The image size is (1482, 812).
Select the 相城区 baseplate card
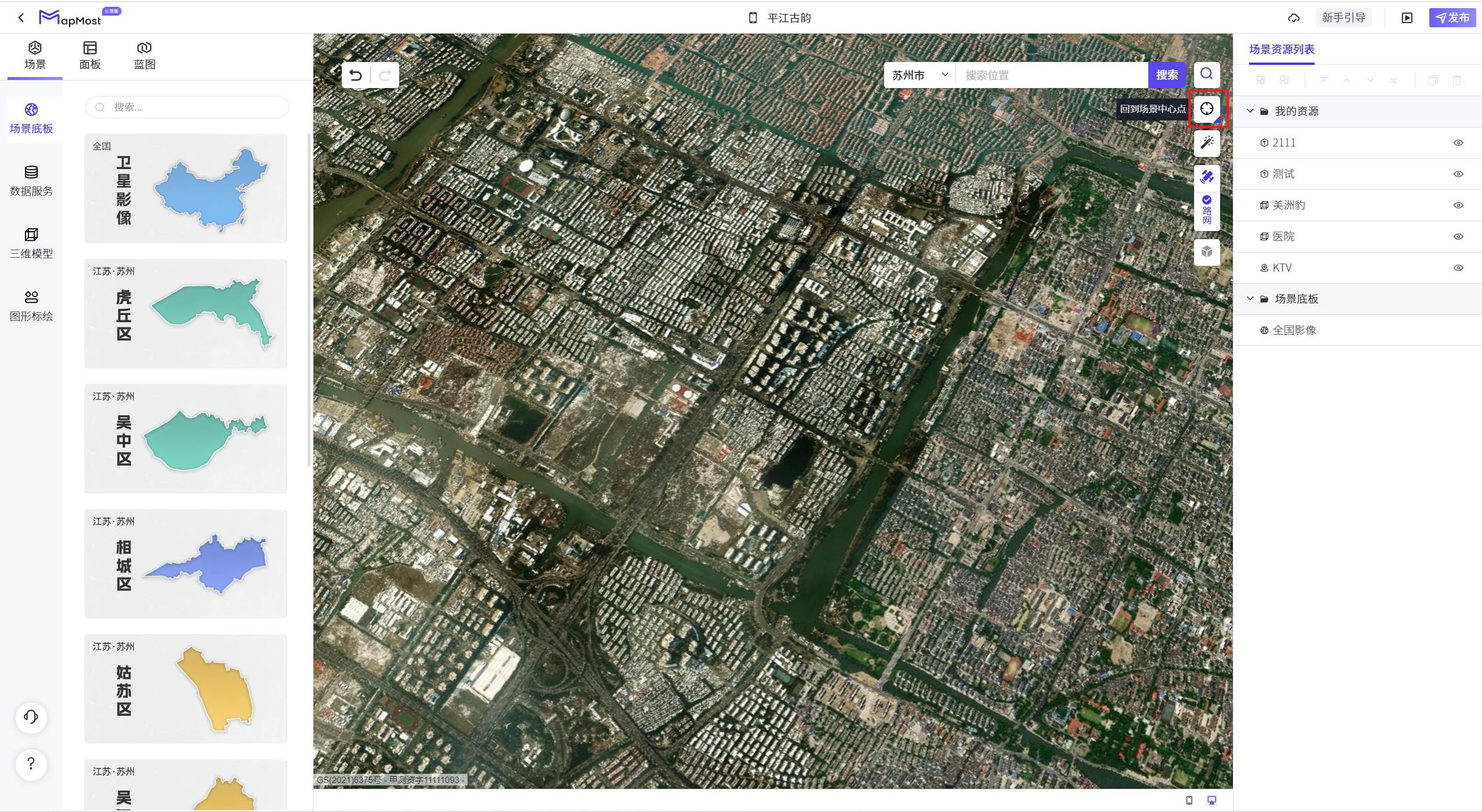pos(185,564)
